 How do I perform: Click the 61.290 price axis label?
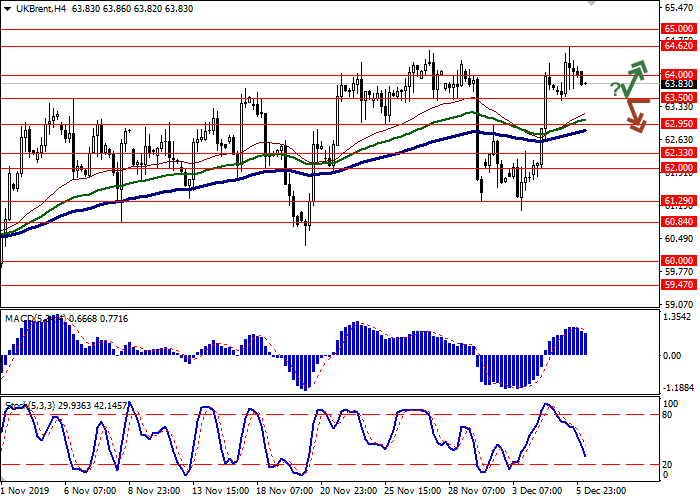[x=678, y=201]
